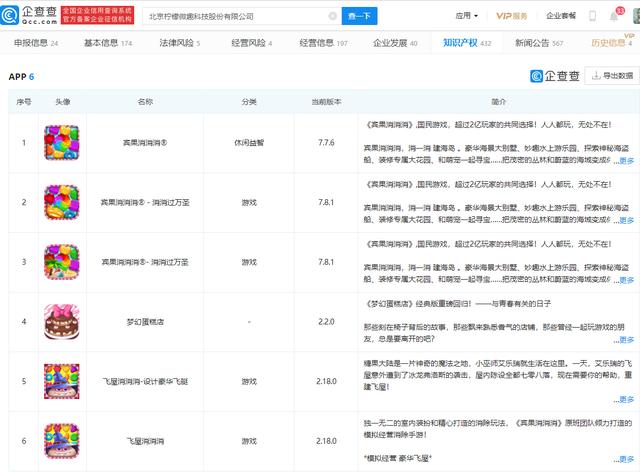Image resolution: width=640 pixels, height=472 pixels.
Task: Click version 7.7.6 cell
Action: click(326, 142)
